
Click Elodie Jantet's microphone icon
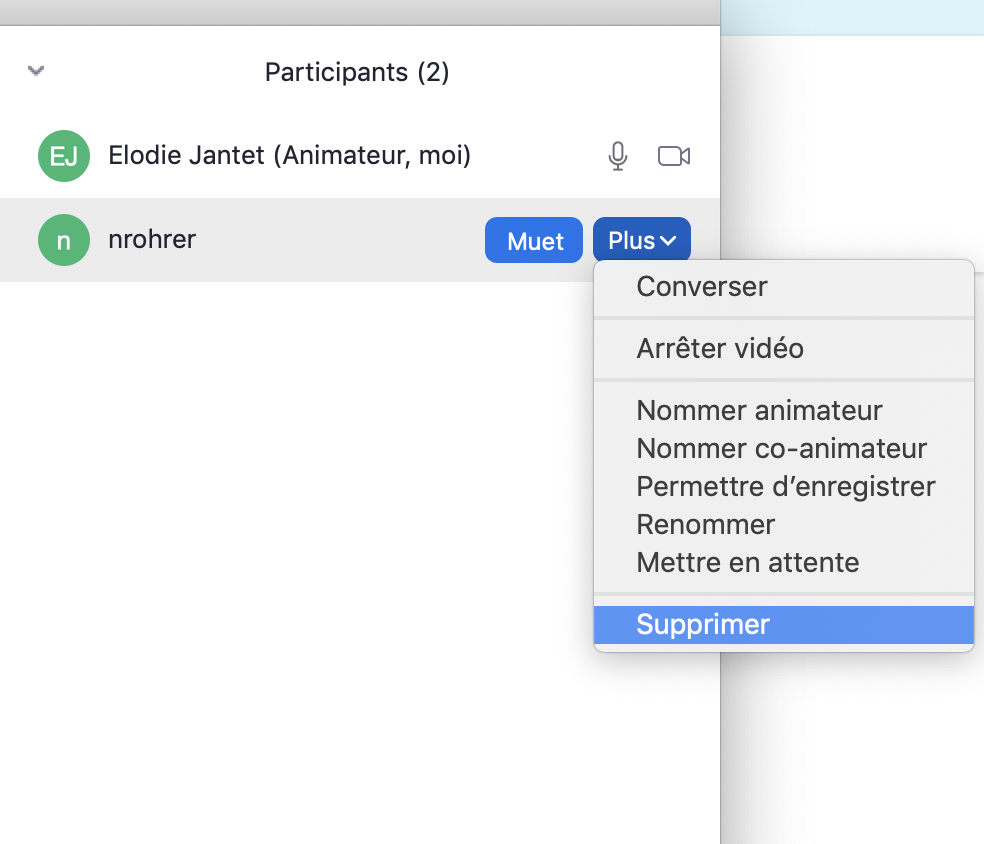point(618,156)
